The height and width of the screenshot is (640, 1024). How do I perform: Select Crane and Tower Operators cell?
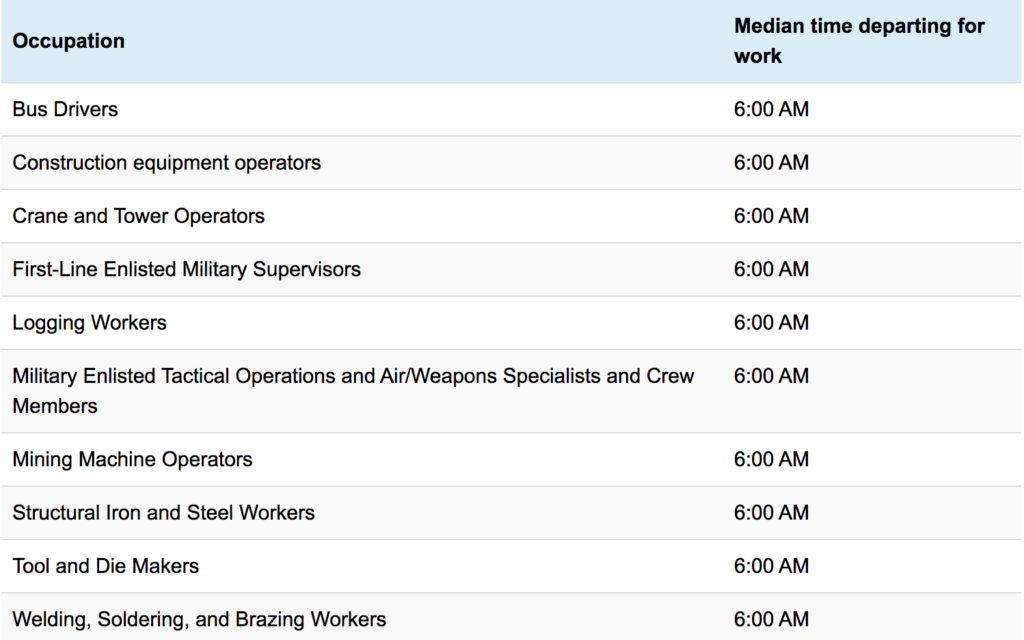pyautogui.click(x=138, y=216)
